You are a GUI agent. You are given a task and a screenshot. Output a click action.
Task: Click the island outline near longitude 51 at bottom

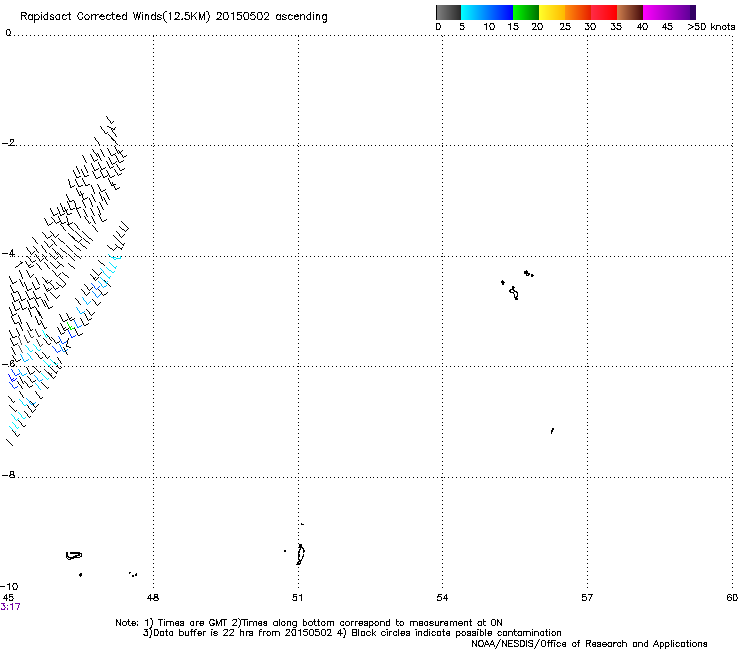[x=300, y=554]
